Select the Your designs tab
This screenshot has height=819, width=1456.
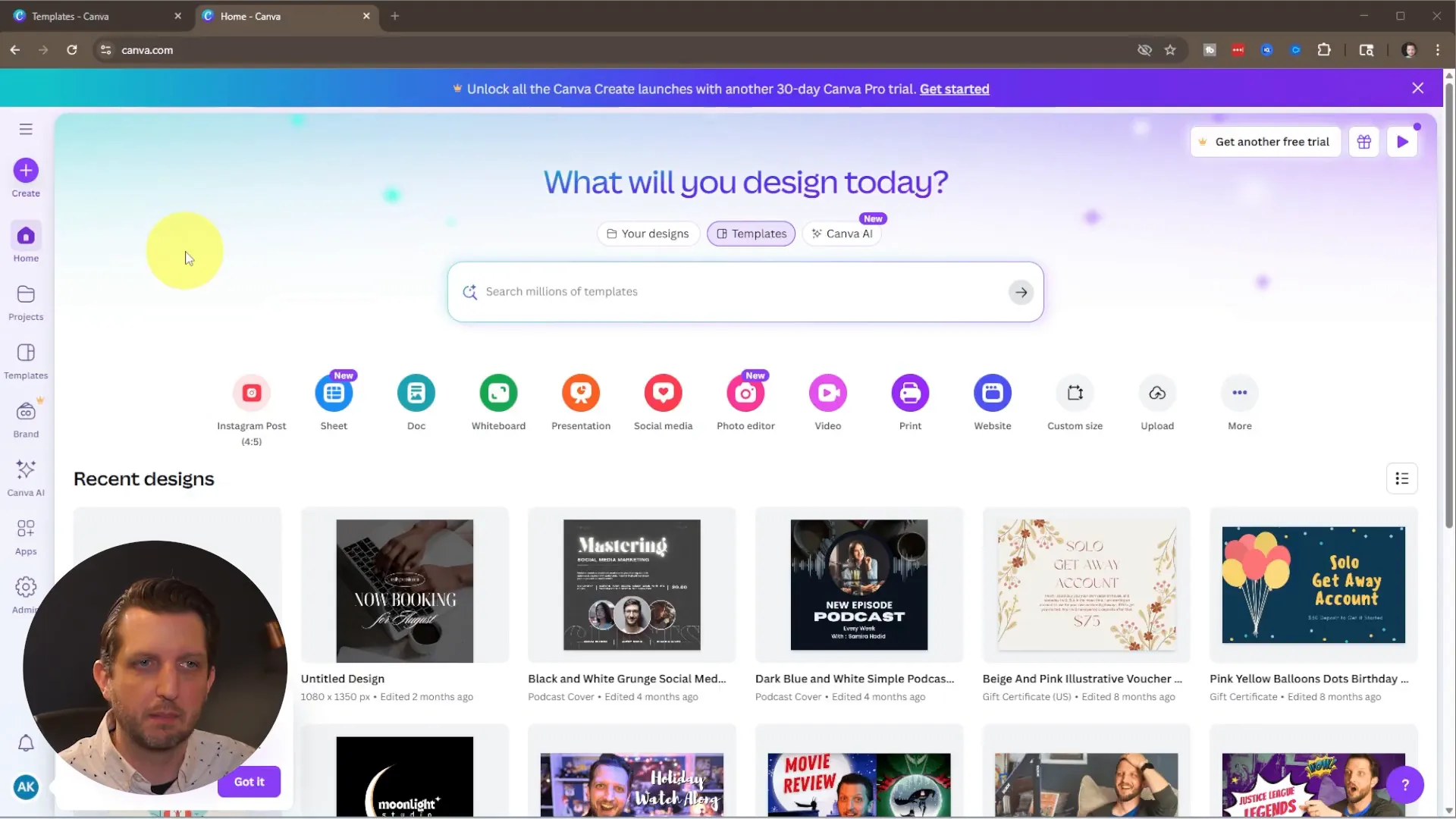[x=648, y=234]
